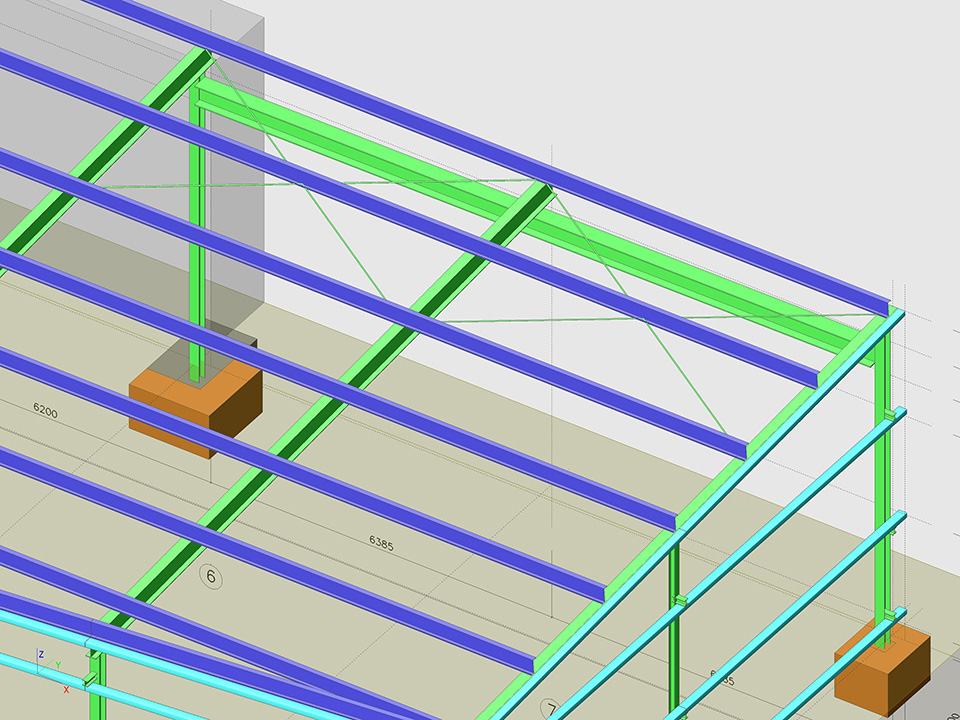Click the circled grid label 6
The height and width of the screenshot is (720, 960).
coord(210,575)
